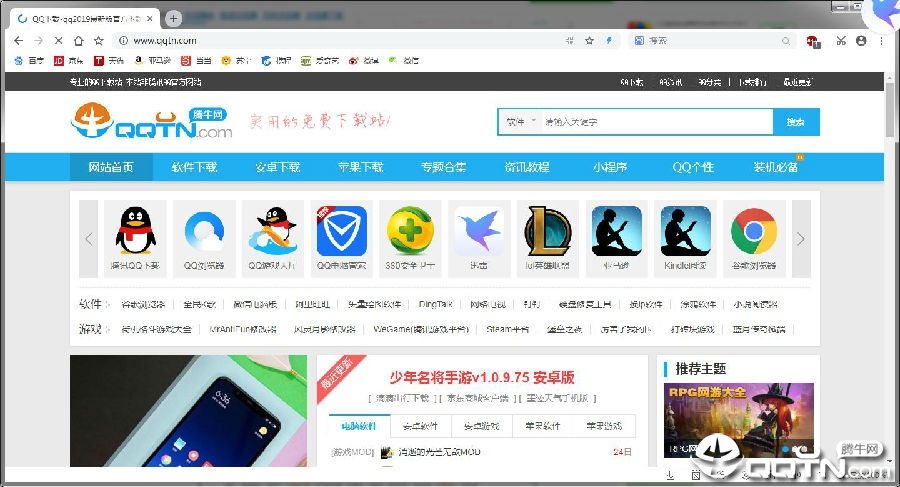Open the Tmall T bookmark
The height and width of the screenshot is (487, 900).
tap(108, 60)
